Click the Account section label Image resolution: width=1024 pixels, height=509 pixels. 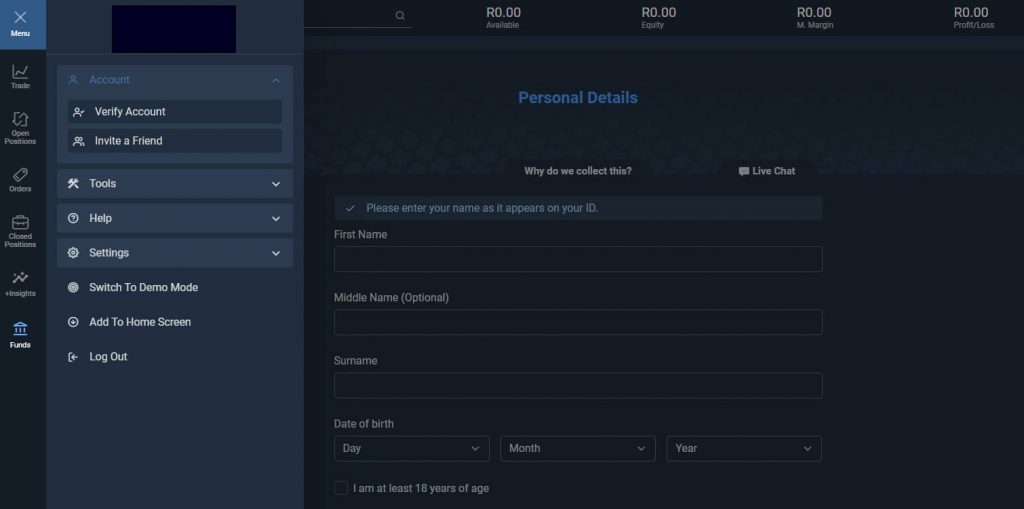[110, 80]
